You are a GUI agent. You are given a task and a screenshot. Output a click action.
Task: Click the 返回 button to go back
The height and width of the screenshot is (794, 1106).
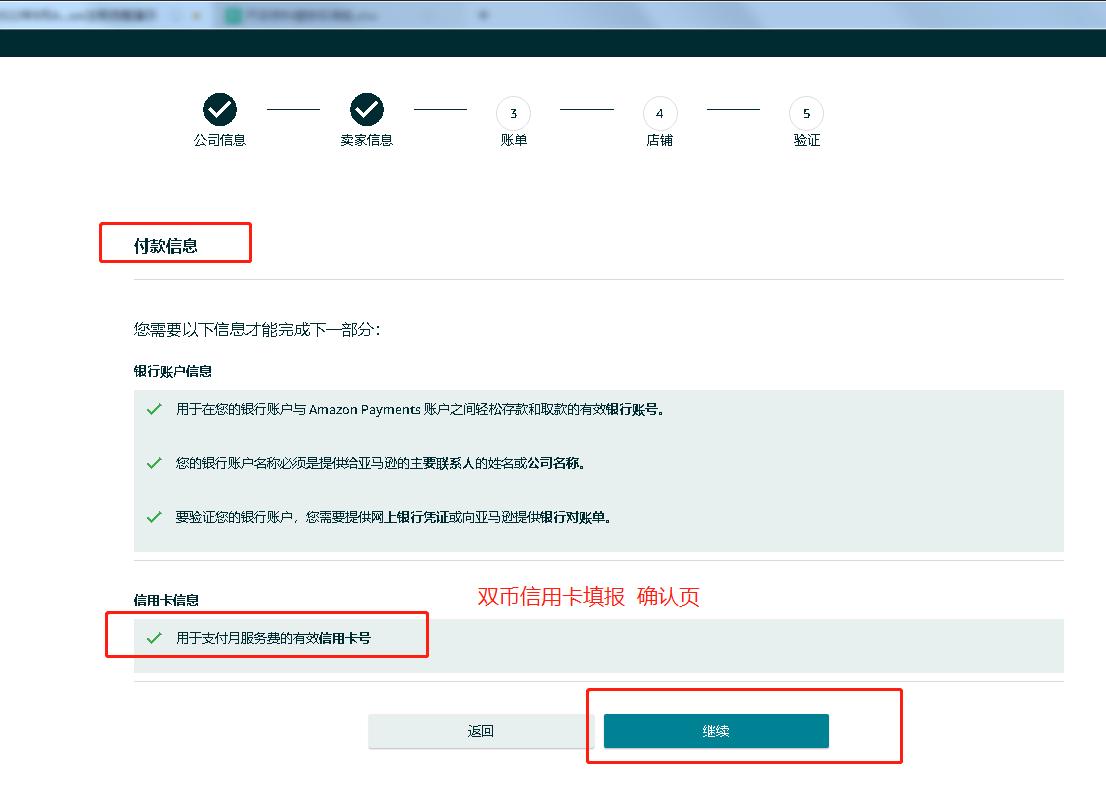(x=481, y=730)
